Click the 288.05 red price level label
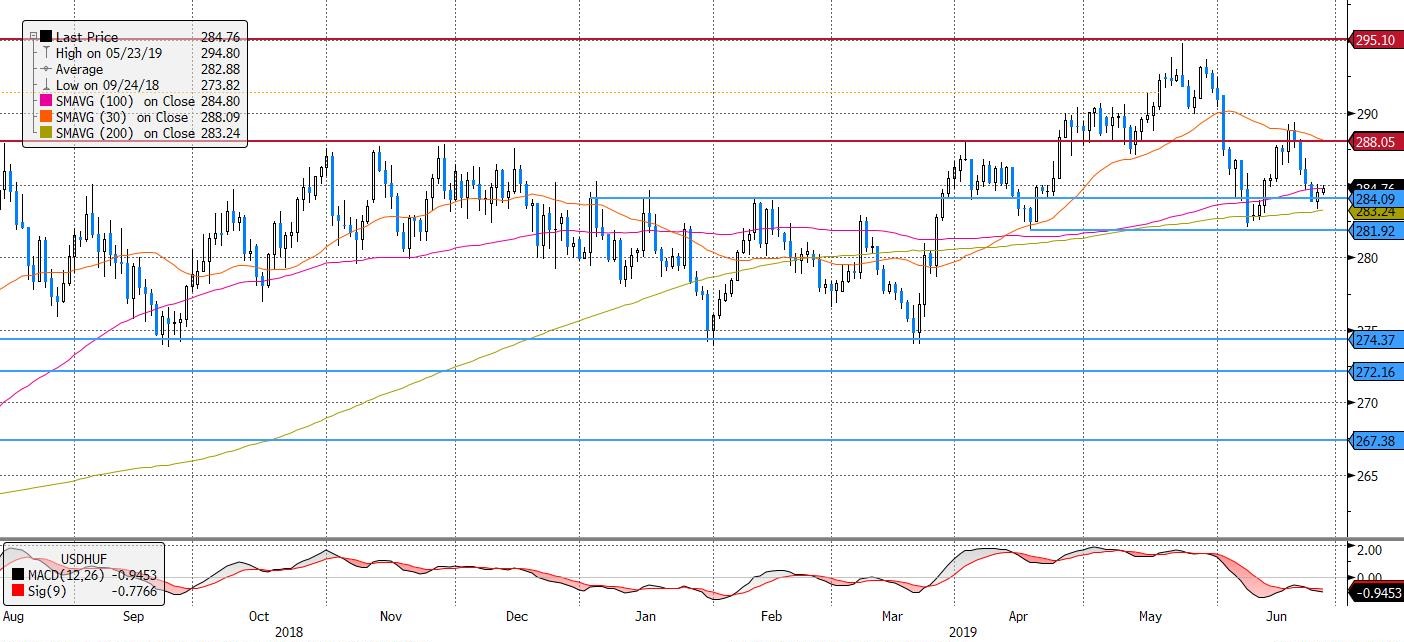 coord(1377,142)
